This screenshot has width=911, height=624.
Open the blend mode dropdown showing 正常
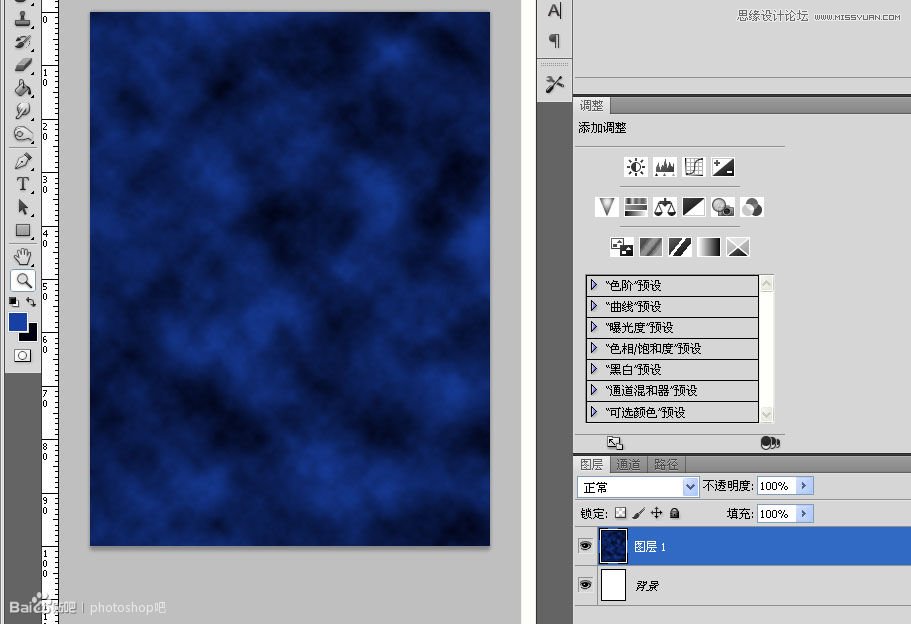(690, 486)
